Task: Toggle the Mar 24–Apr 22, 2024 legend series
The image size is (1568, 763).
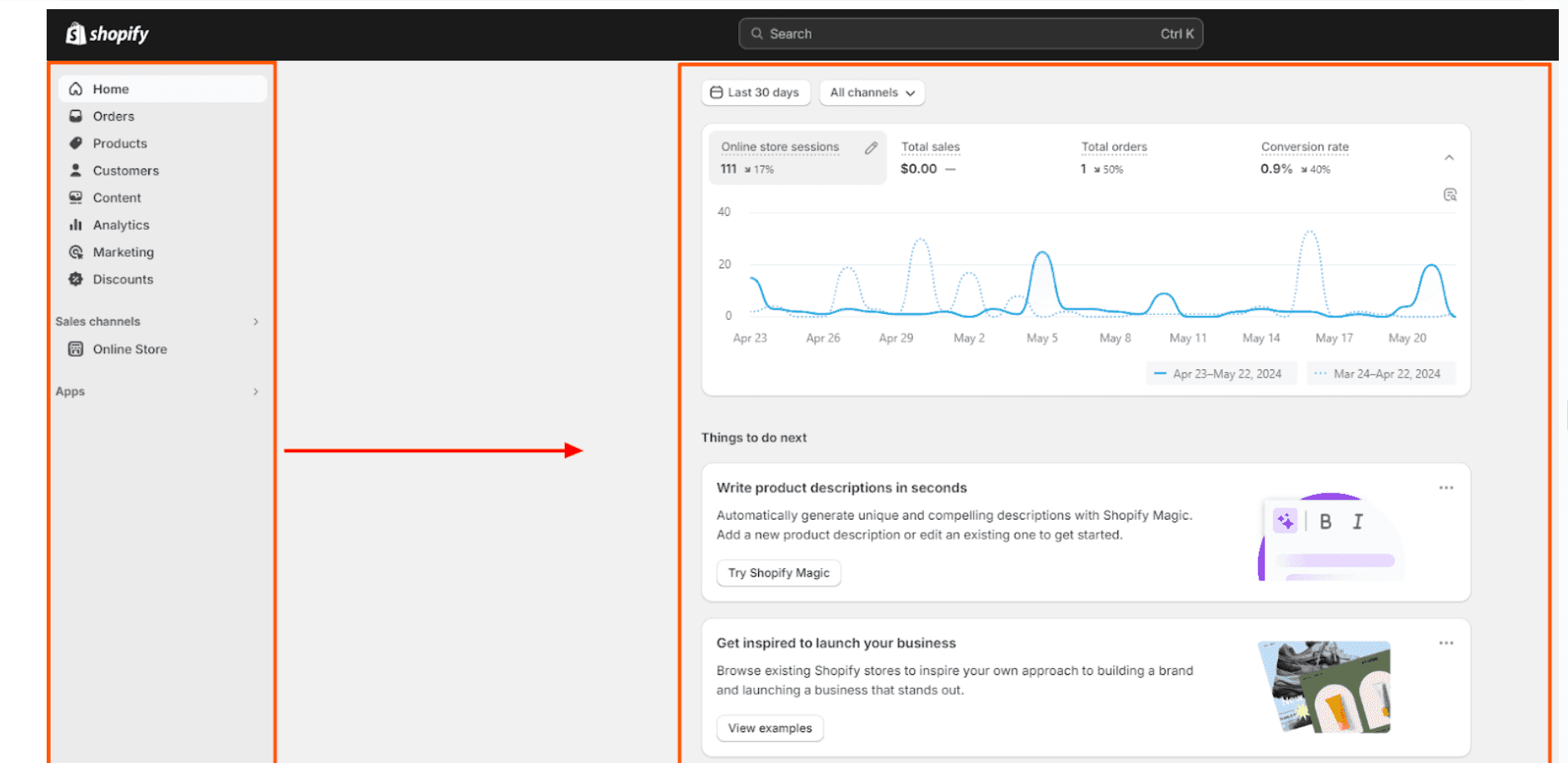Action: [x=1381, y=373]
